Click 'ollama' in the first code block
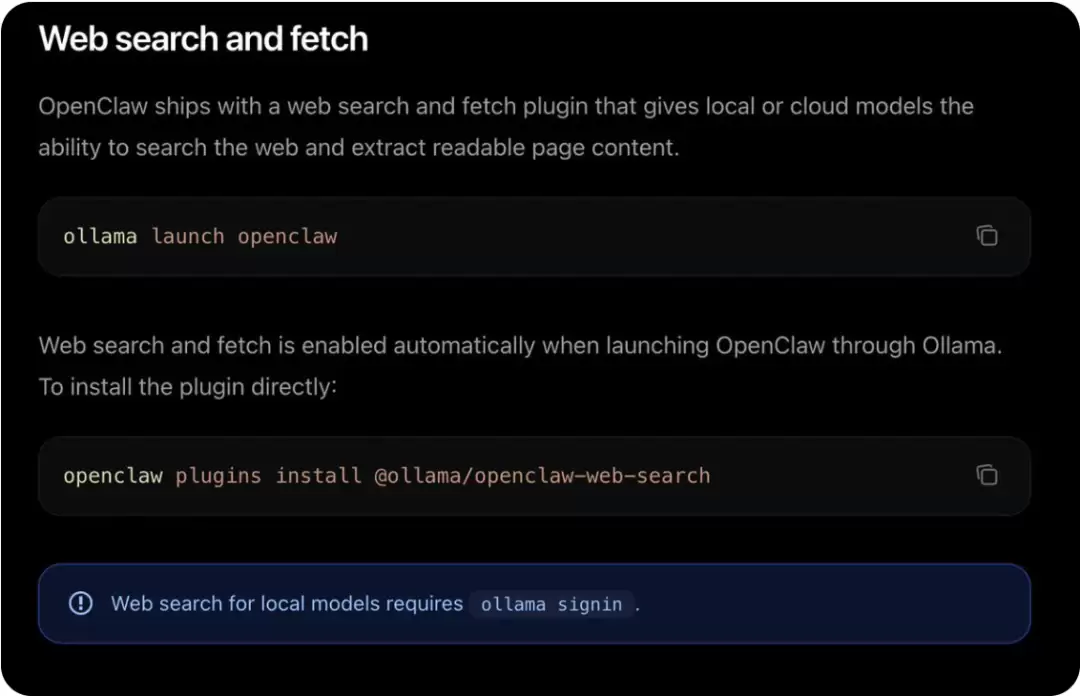Screen dimensions: 1080x696 pos(100,236)
